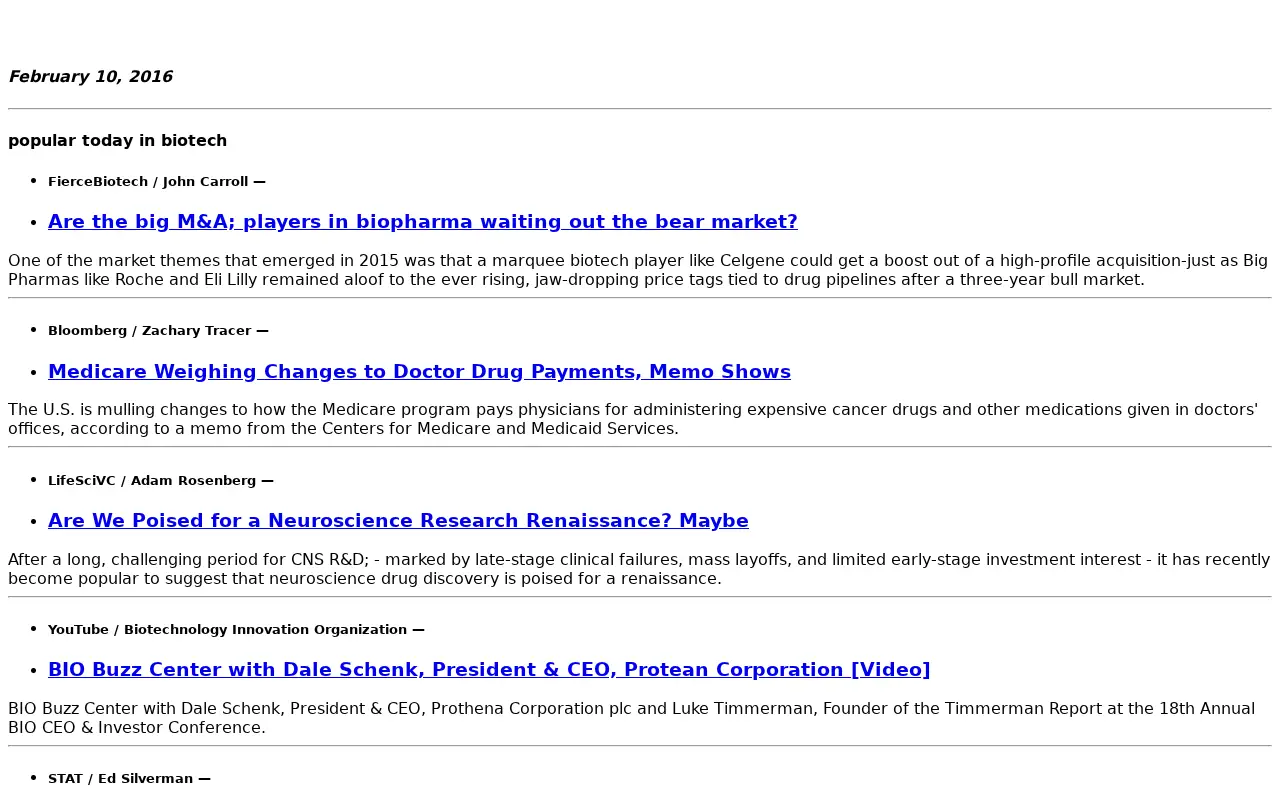Click the horizontal rule below the date

click(x=640, y=108)
